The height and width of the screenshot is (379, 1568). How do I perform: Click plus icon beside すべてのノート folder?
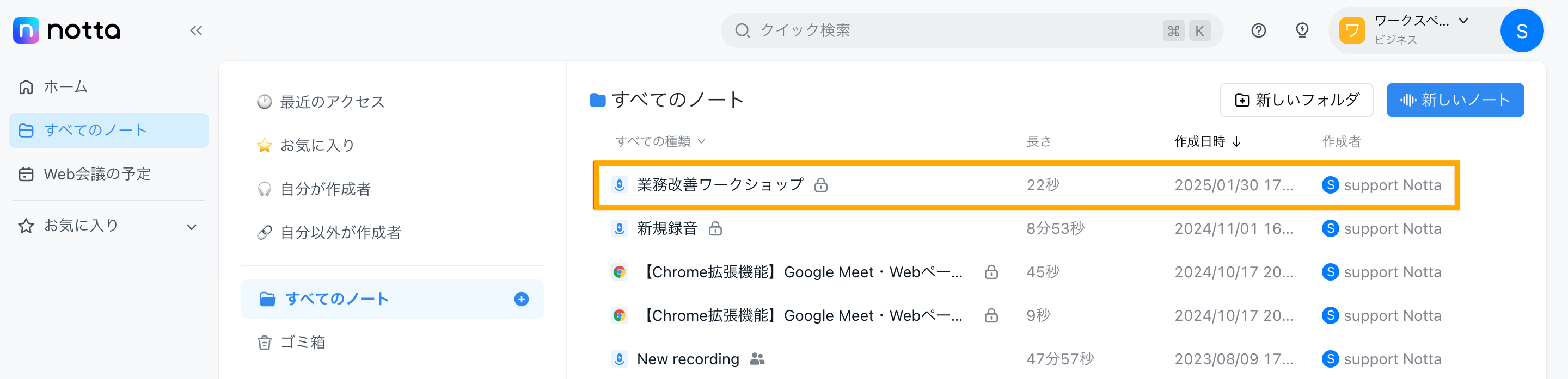[521, 299]
